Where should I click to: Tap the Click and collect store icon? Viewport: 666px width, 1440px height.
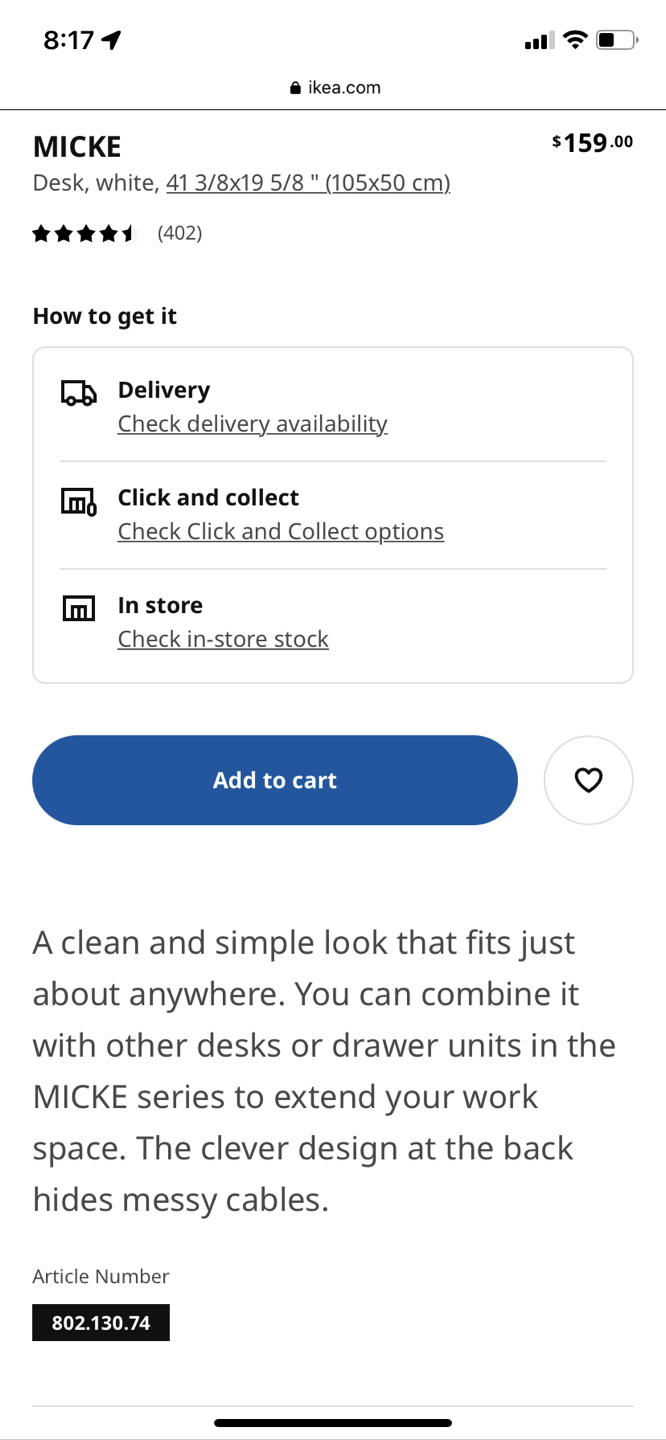79,501
